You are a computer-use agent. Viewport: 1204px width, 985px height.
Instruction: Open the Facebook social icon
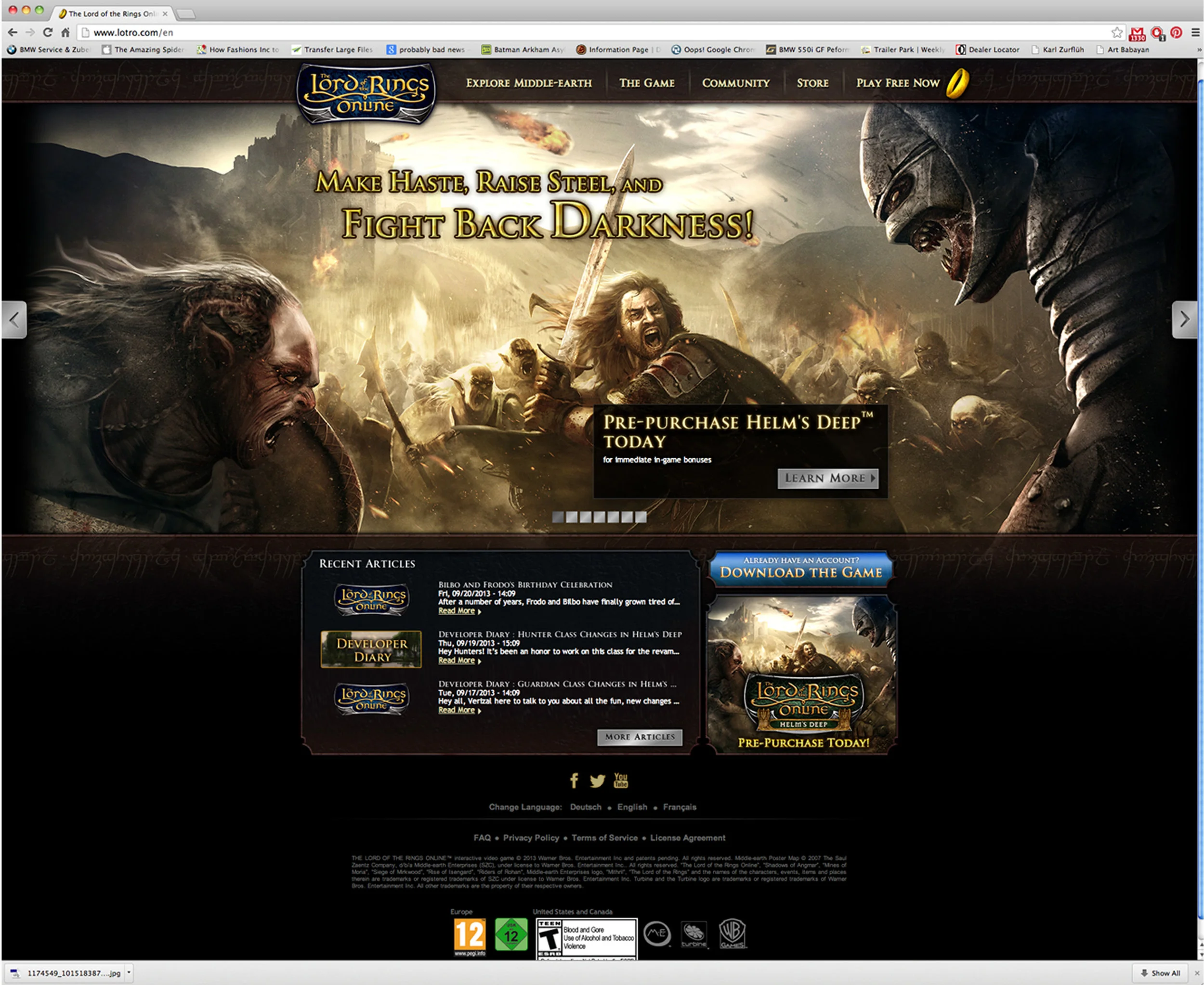[x=574, y=780]
